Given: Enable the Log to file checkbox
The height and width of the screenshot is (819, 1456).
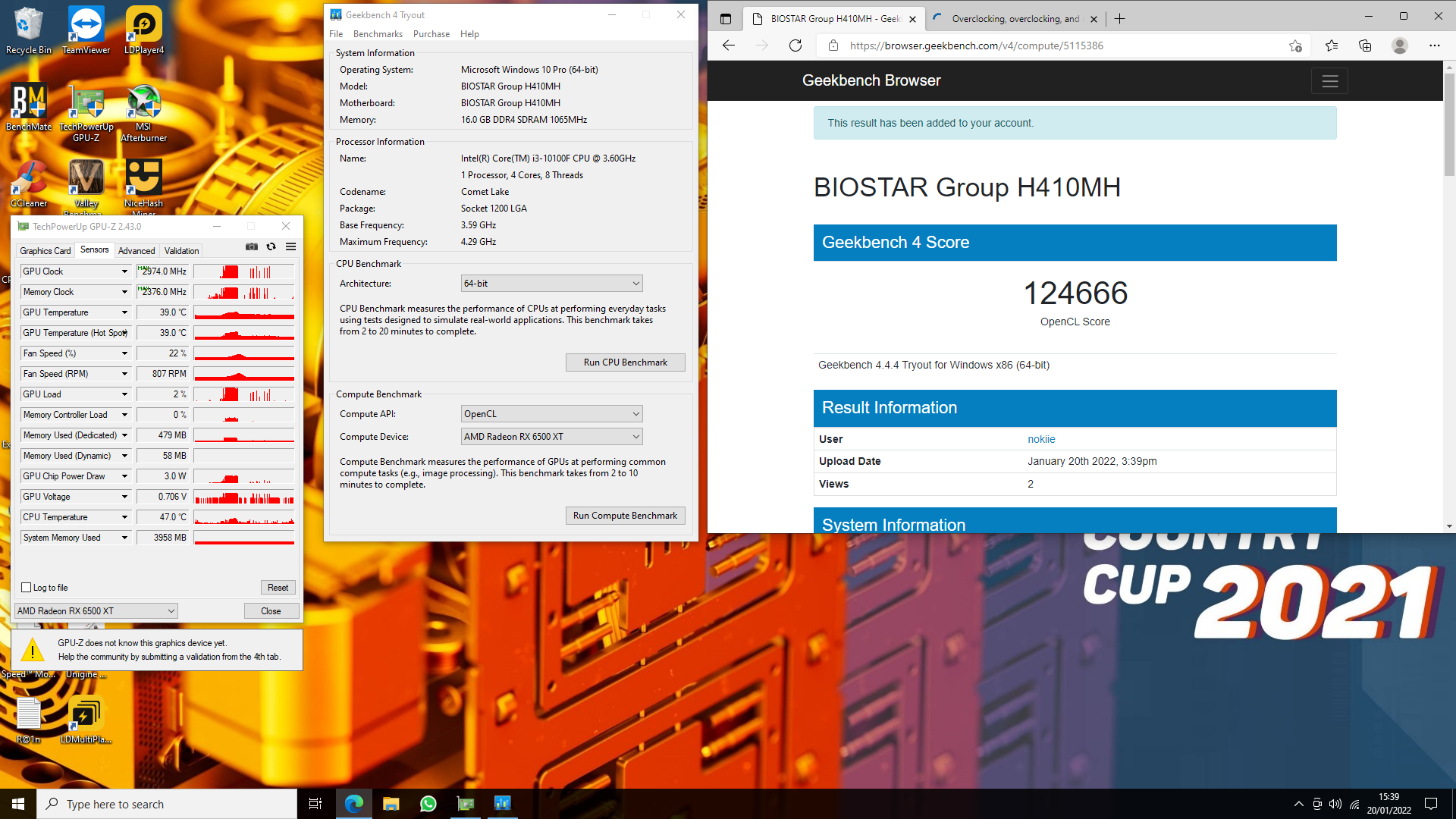Looking at the screenshot, I should pyautogui.click(x=27, y=588).
